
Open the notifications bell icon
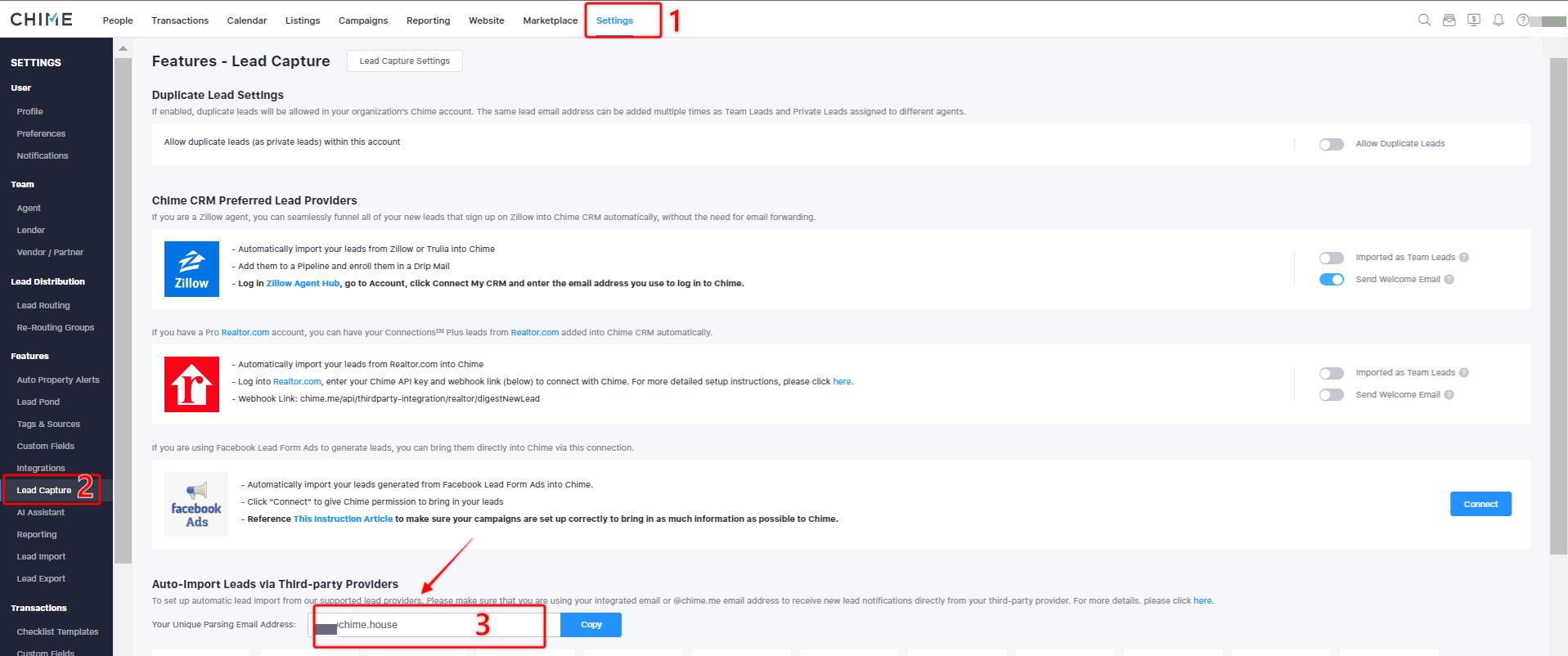coord(1498,20)
